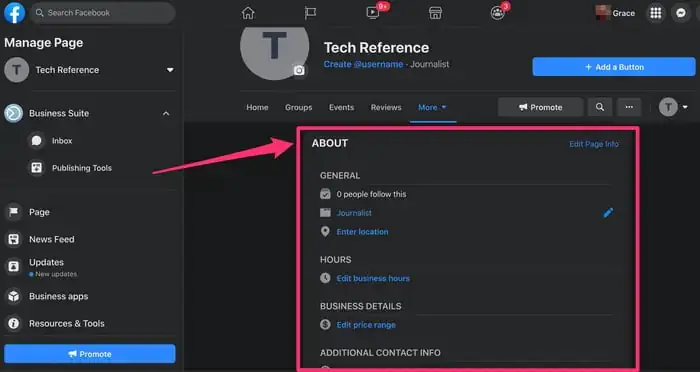The image size is (700, 372).
Task: Click the Add a Button button
Action: (614, 67)
